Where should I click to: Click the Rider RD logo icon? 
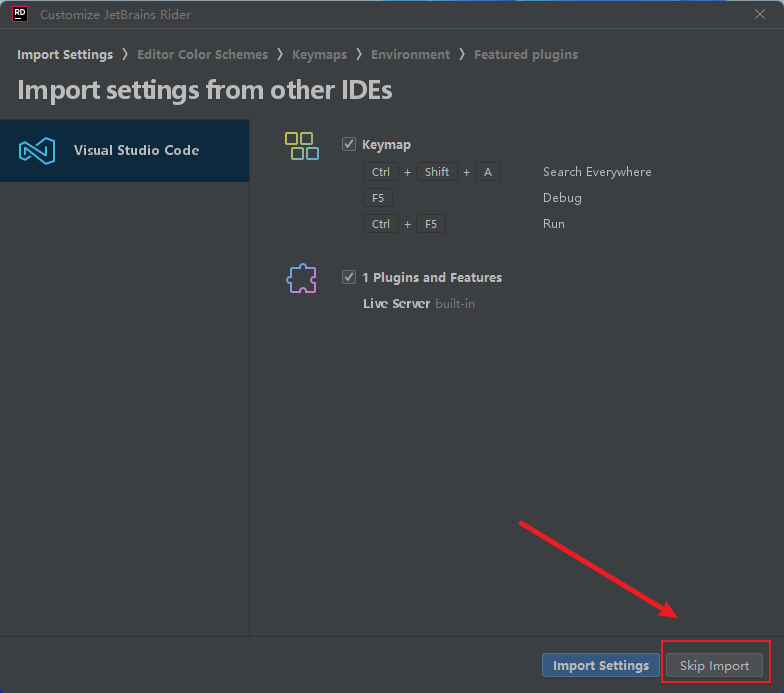click(20, 14)
